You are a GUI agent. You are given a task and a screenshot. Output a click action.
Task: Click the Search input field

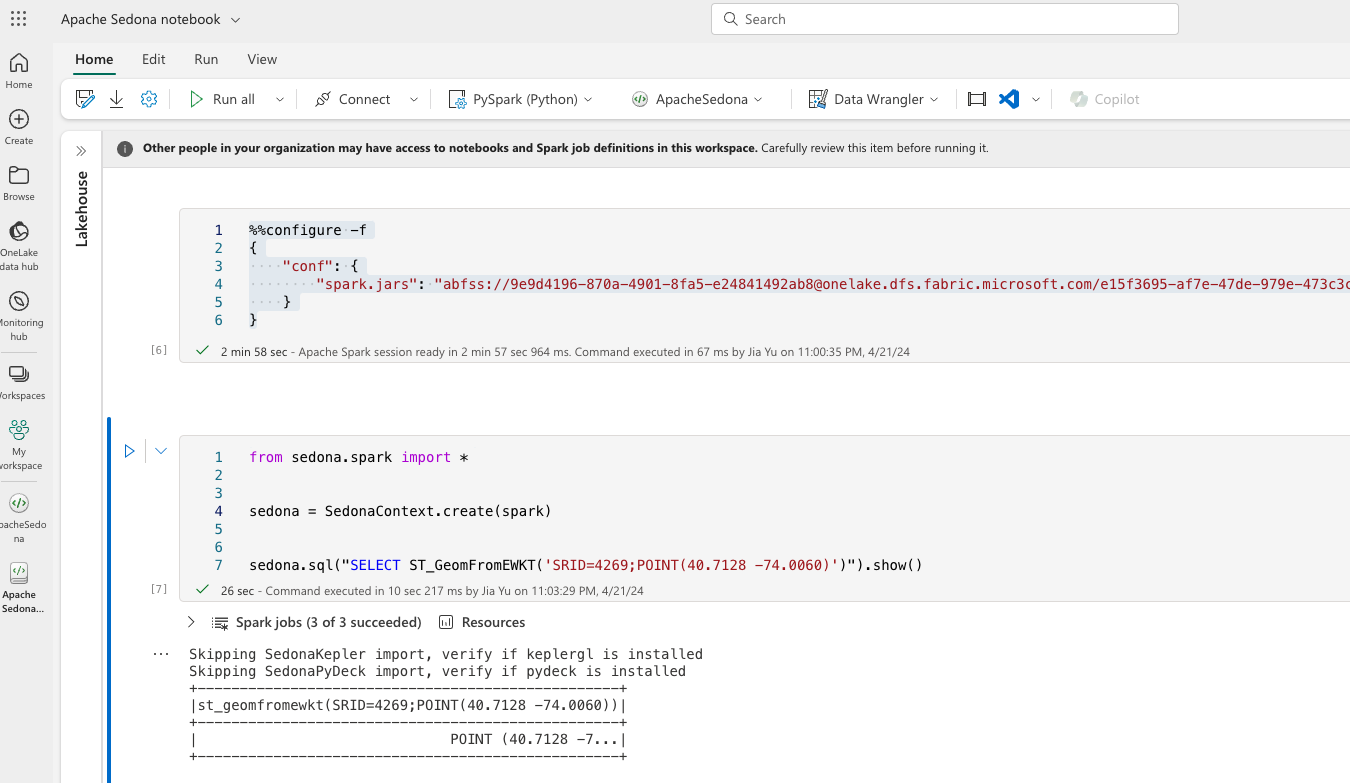(x=944, y=19)
